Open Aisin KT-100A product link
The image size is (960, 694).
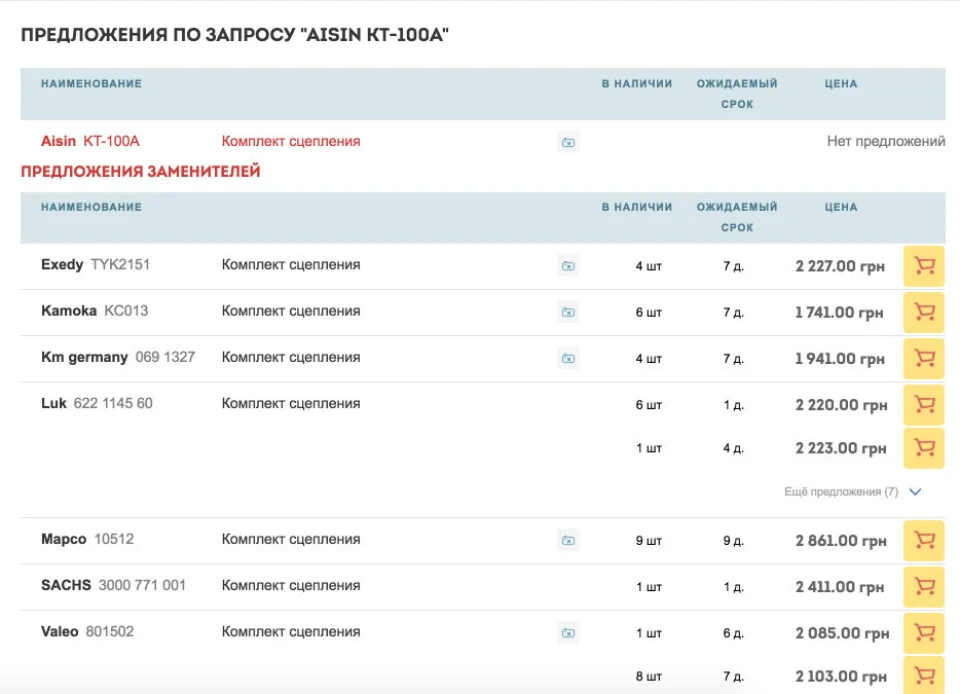[x=90, y=141]
